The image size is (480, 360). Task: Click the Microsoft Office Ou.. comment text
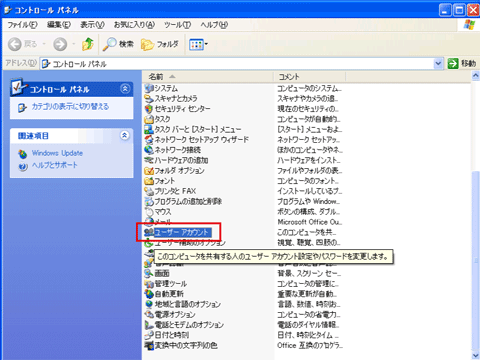tap(310, 222)
